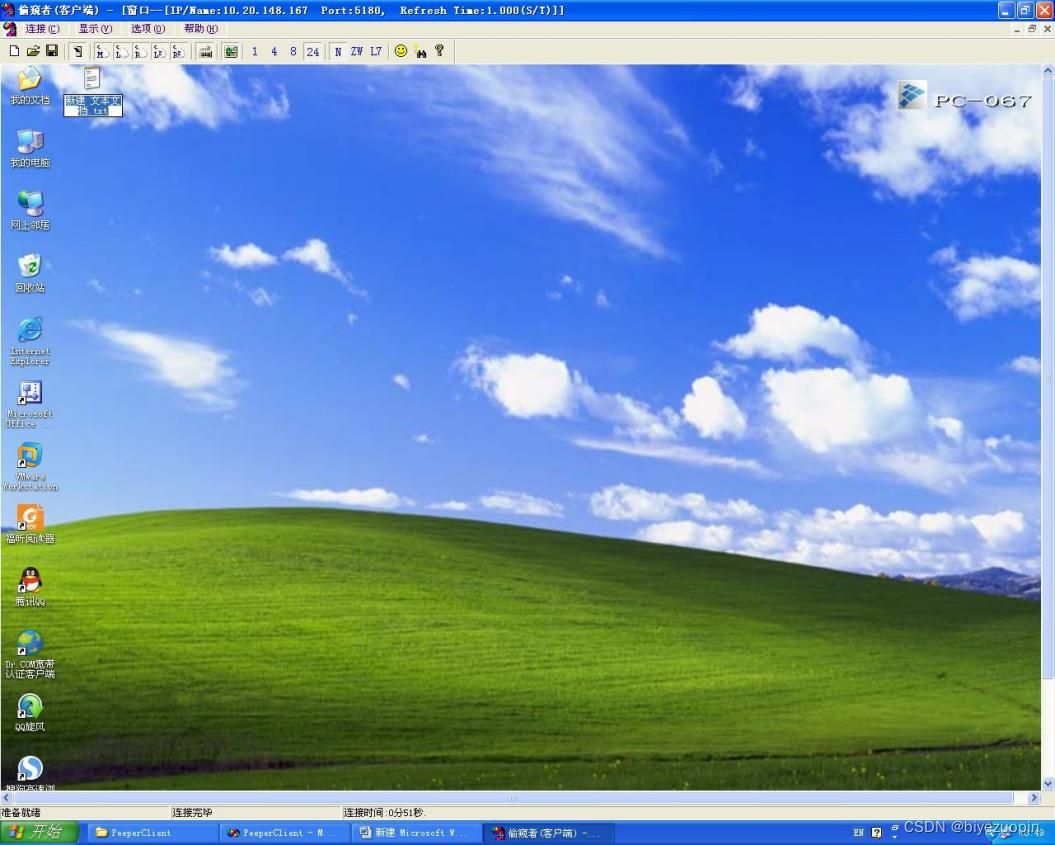Click the vertical scrollbar down arrow

1048,784
